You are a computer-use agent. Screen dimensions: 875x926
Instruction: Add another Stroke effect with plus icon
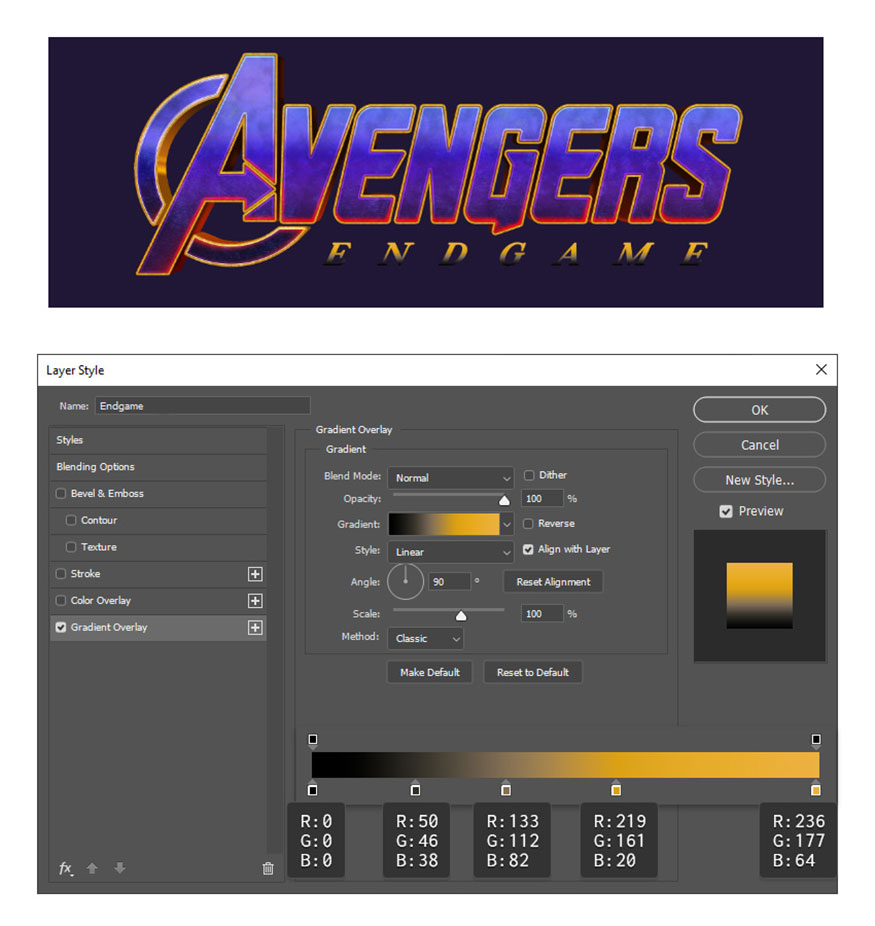255,574
